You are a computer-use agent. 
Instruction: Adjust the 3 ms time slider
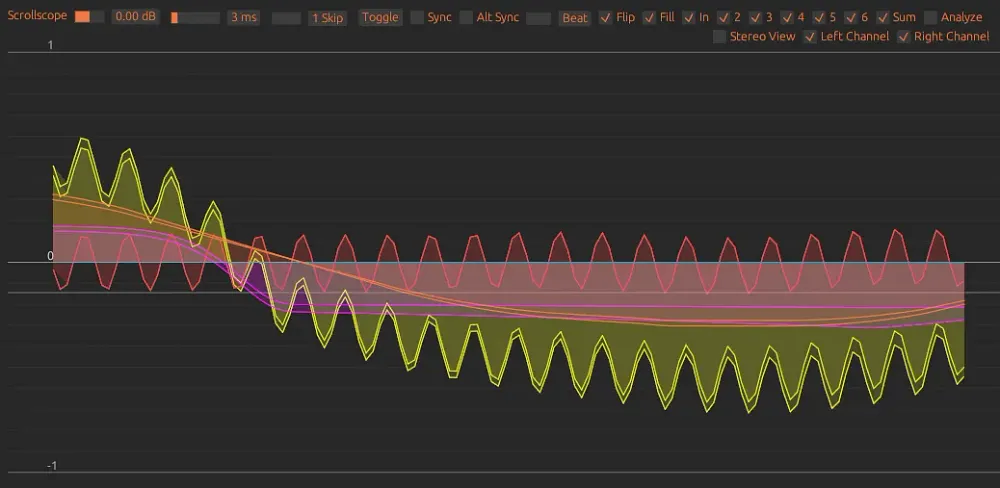pos(195,18)
